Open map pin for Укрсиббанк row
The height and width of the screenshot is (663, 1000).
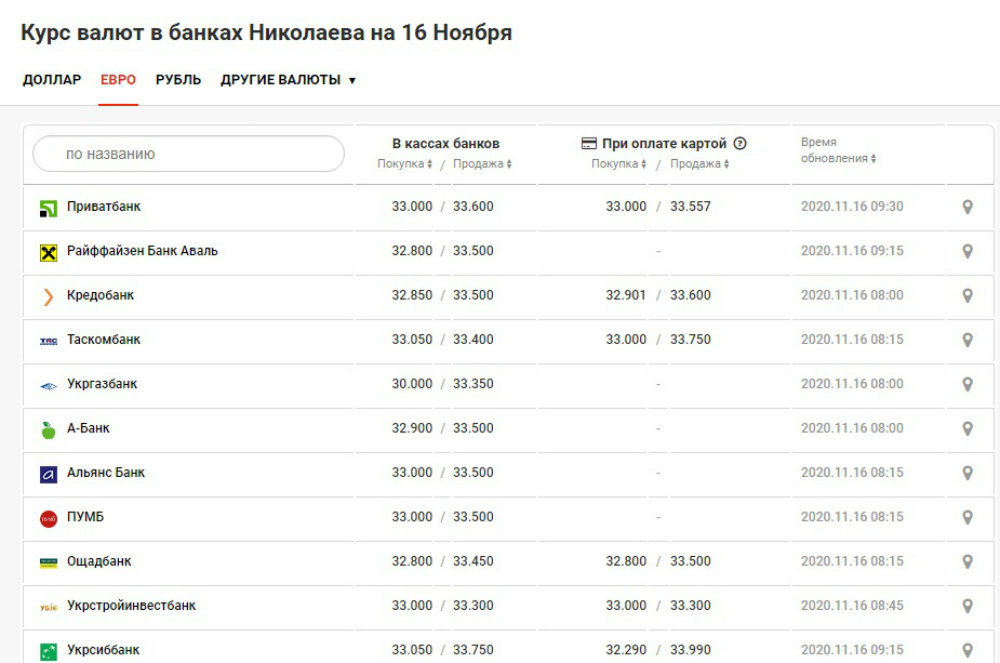967,650
